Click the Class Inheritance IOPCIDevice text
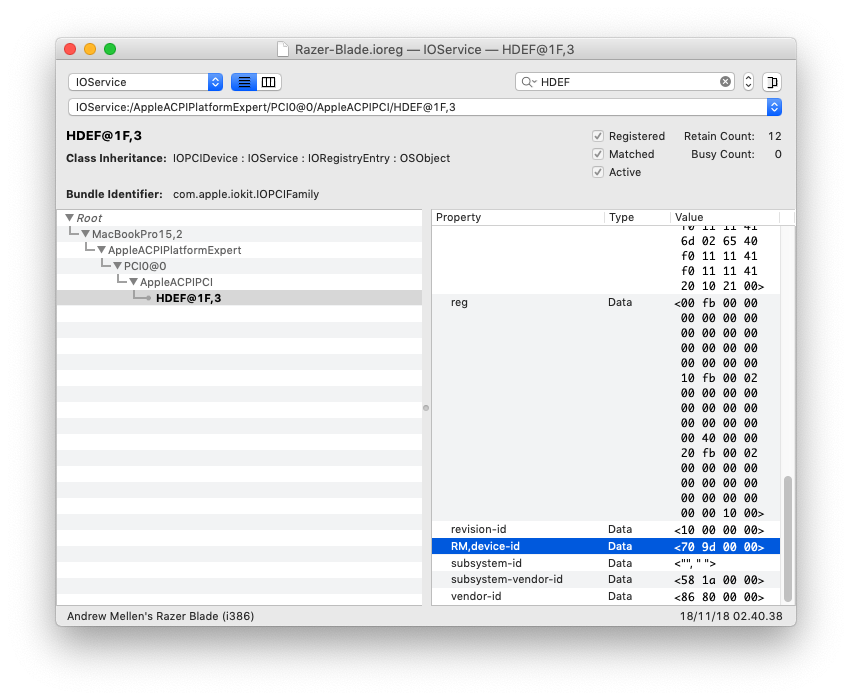This screenshot has width=852, height=700. click(x=205, y=158)
